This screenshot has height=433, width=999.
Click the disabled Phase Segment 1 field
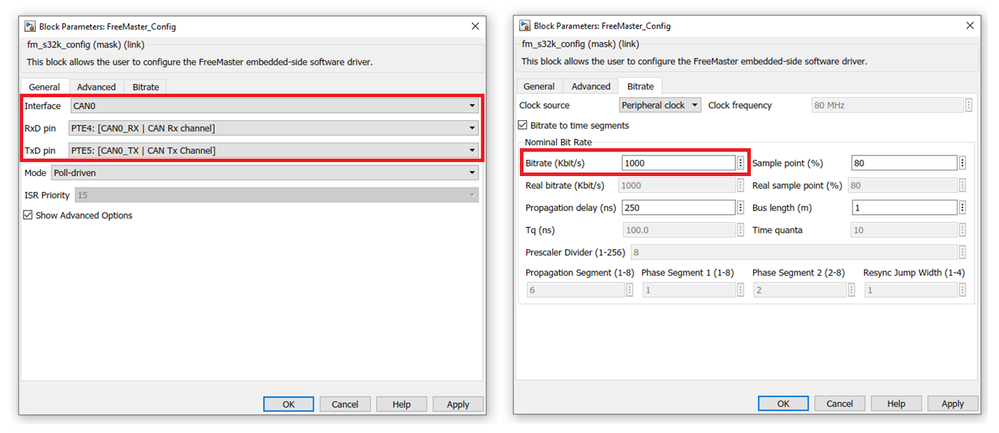coord(688,290)
